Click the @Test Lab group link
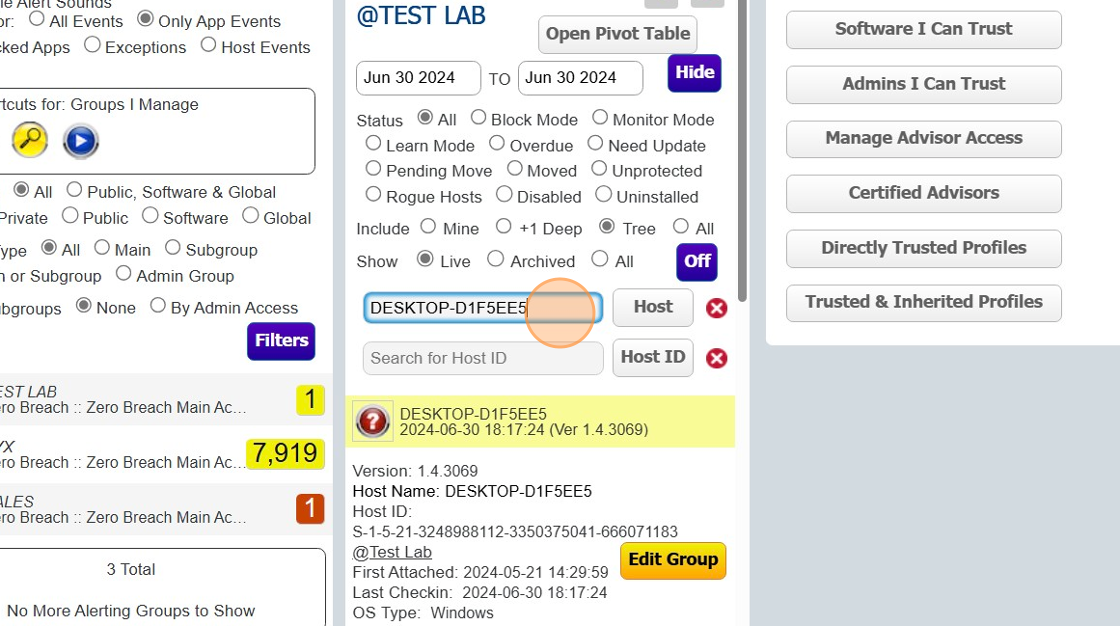 click(x=392, y=552)
